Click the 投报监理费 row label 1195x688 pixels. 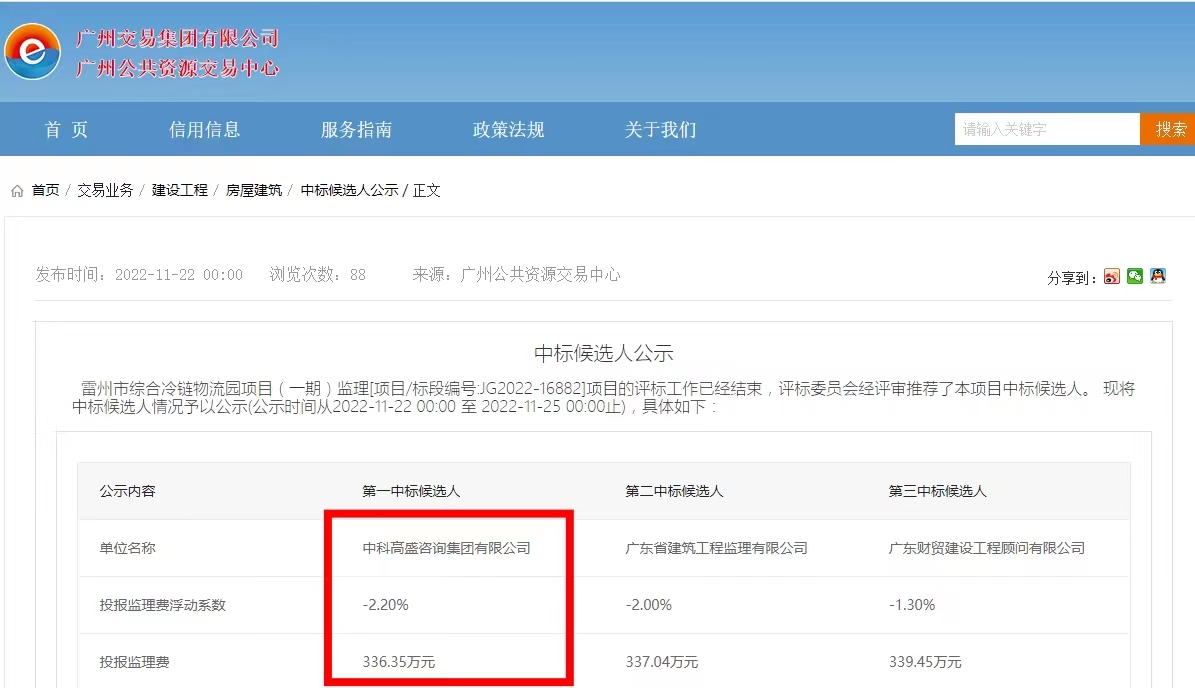pyautogui.click(x=134, y=662)
